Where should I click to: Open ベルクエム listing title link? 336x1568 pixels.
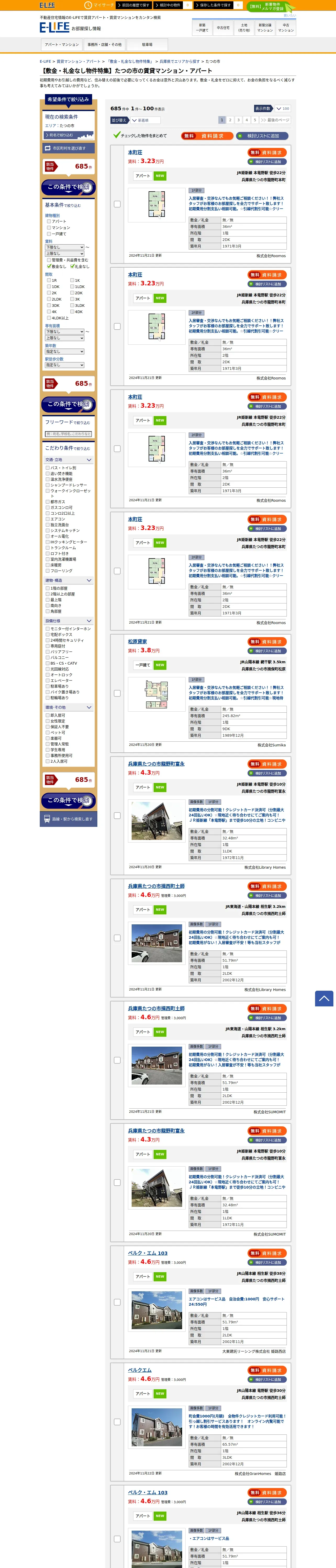(140, 1370)
